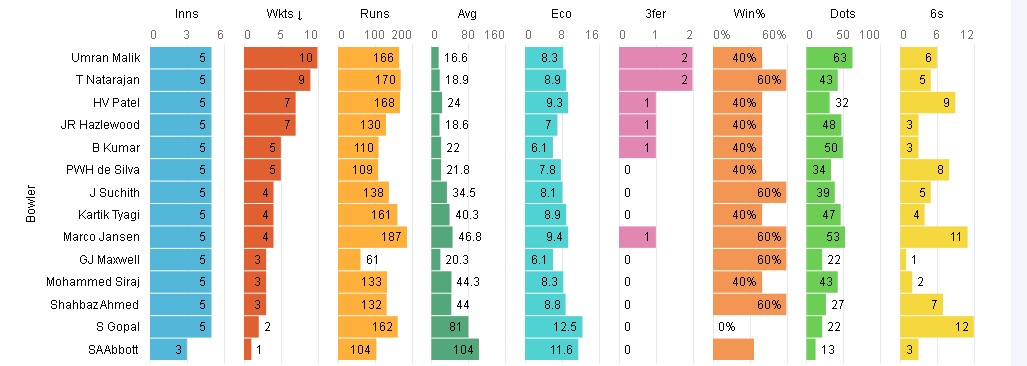Click S Gopal's economy bar showing 12.5
Image resolution: width=1027 pixels, height=366 pixels.
(x=553, y=326)
